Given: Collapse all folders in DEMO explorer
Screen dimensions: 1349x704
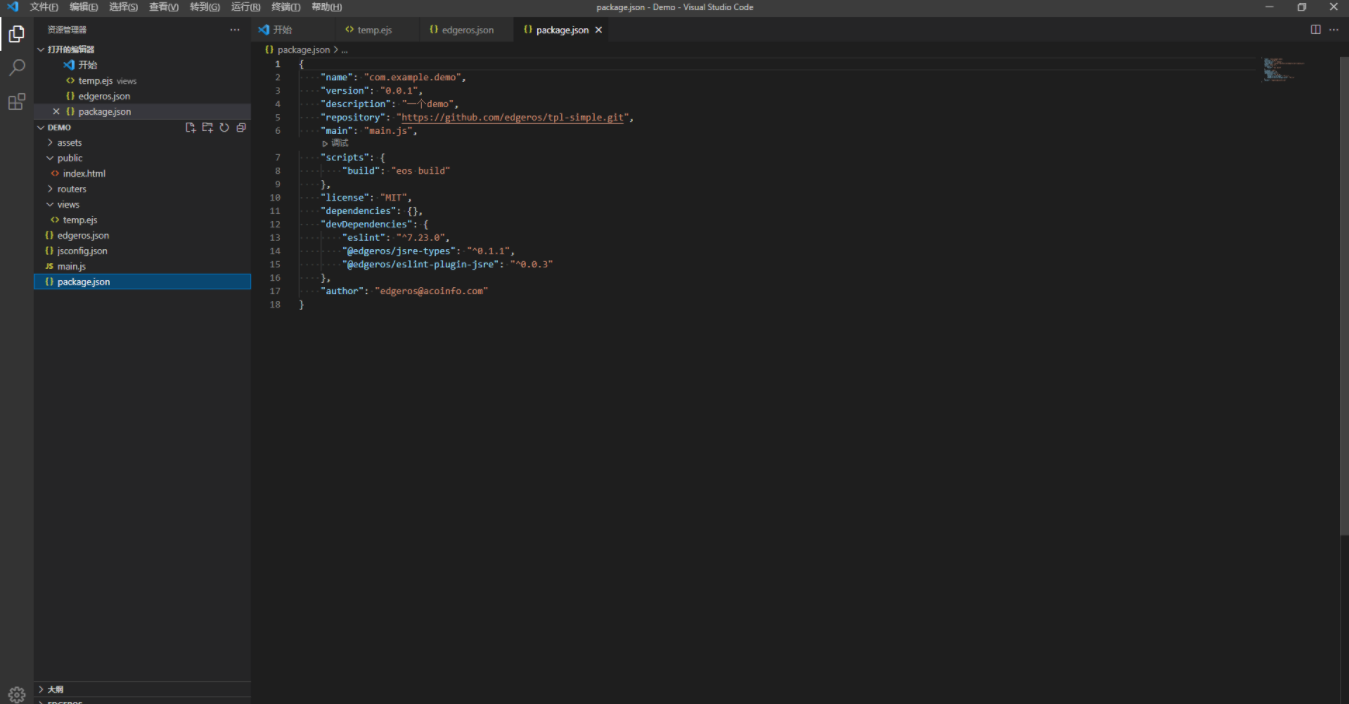Looking at the screenshot, I should [241, 128].
